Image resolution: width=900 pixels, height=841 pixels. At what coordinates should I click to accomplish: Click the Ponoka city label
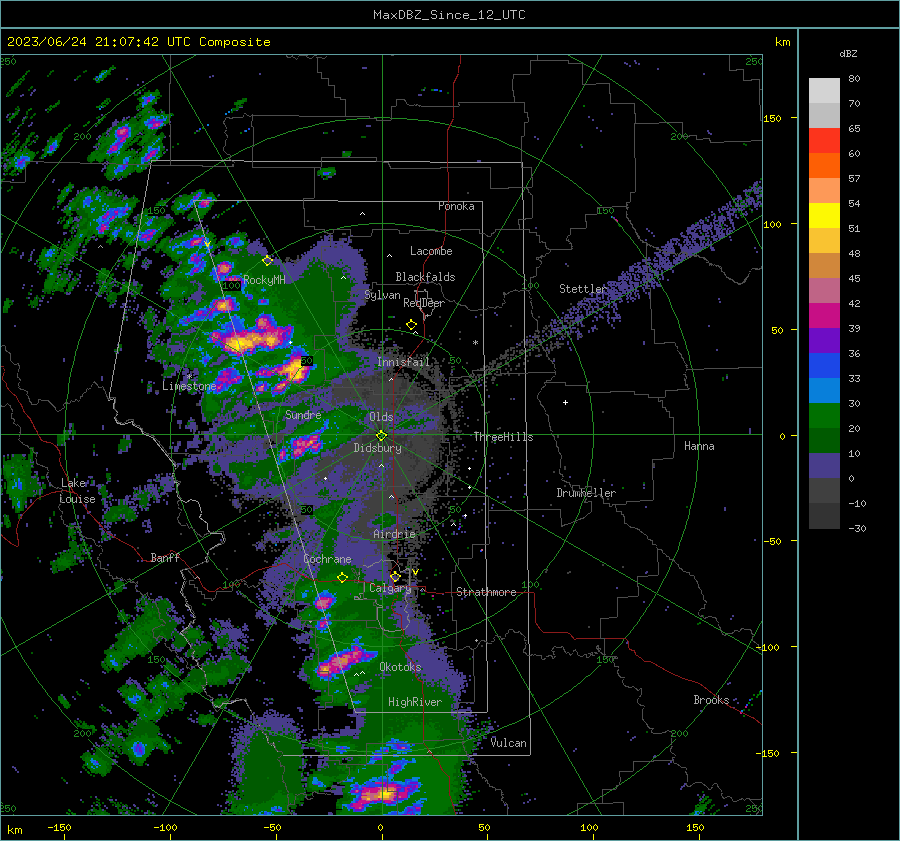pos(456,206)
